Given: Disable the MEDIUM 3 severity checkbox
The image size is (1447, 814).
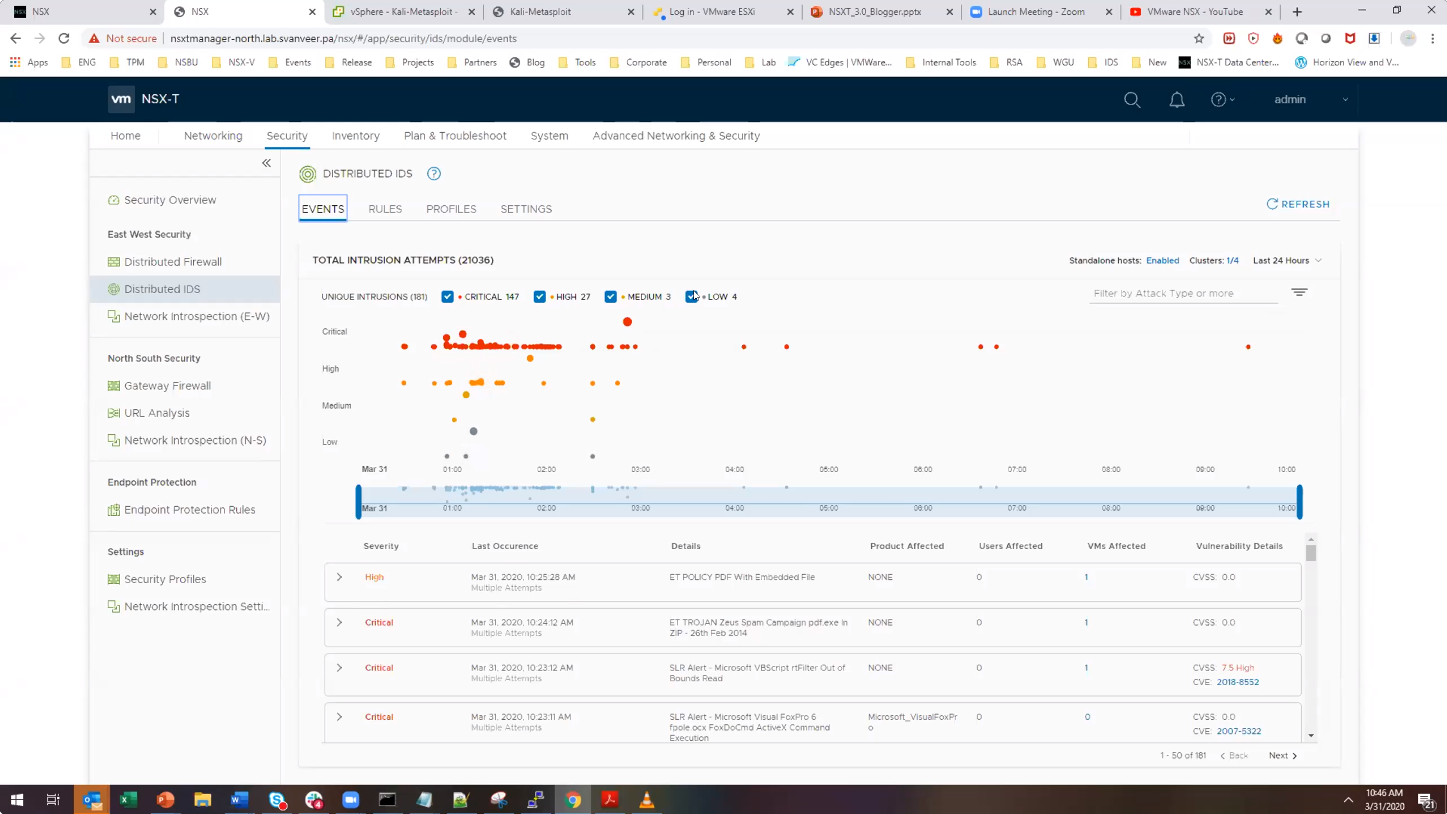Looking at the screenshot, I should 611,297.
